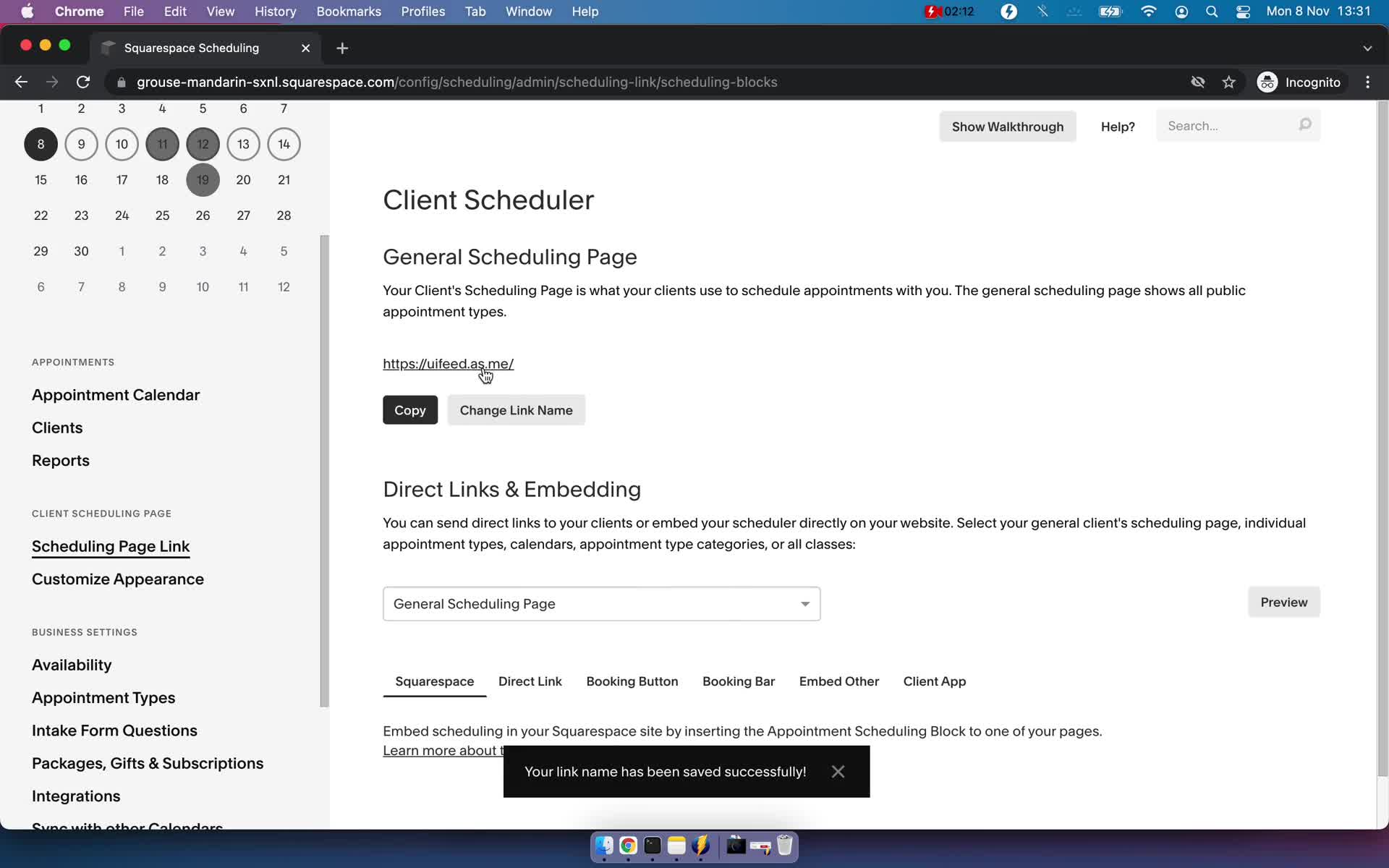Click Change Link Name button
Screen dimensions: 1389x868
point(516,410)
